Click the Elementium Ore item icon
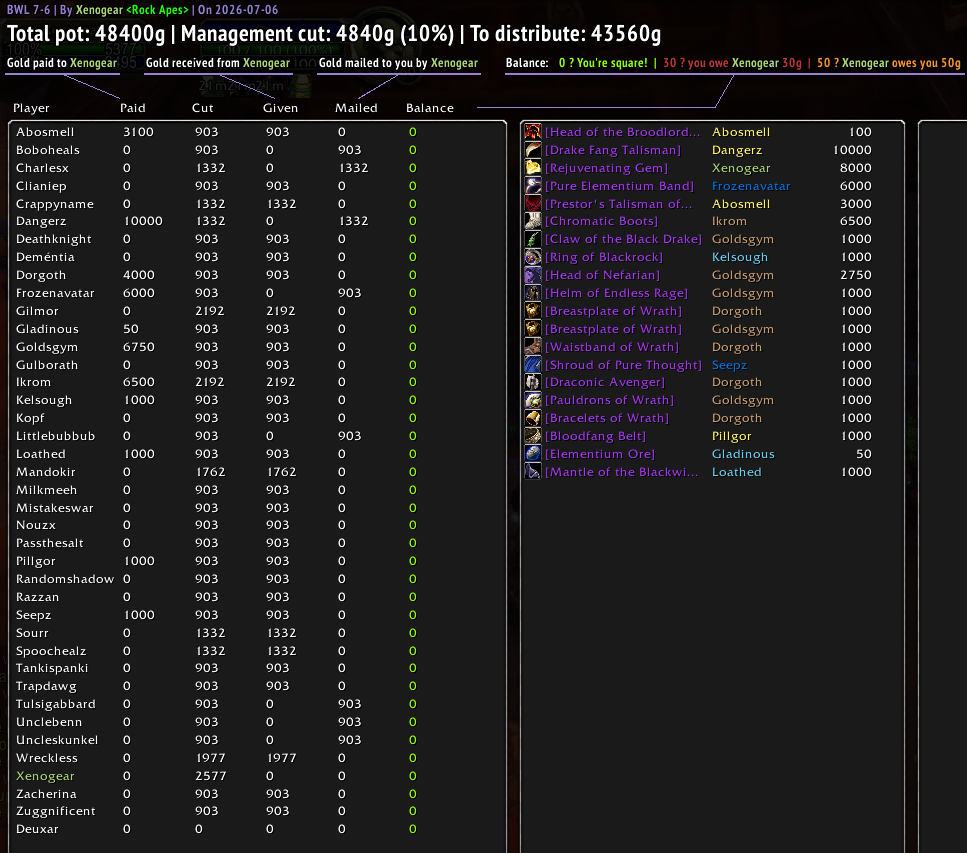Screen dimensions: 967x853 pyautogui.click(x=533, y=453)
